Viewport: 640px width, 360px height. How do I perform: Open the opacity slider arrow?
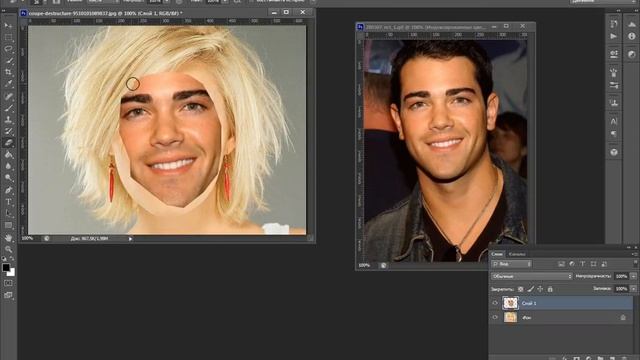(633, 276)
